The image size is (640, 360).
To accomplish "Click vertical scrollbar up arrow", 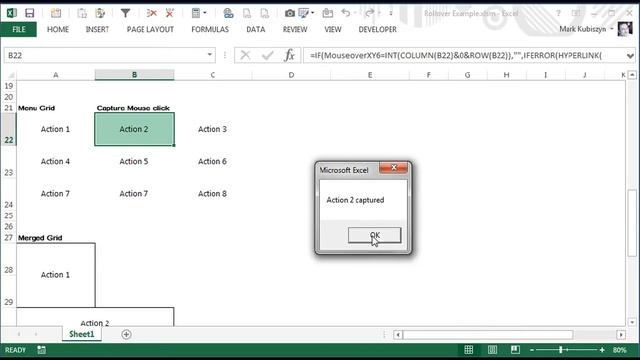I will pyautogui.click(x=632, y=75).
